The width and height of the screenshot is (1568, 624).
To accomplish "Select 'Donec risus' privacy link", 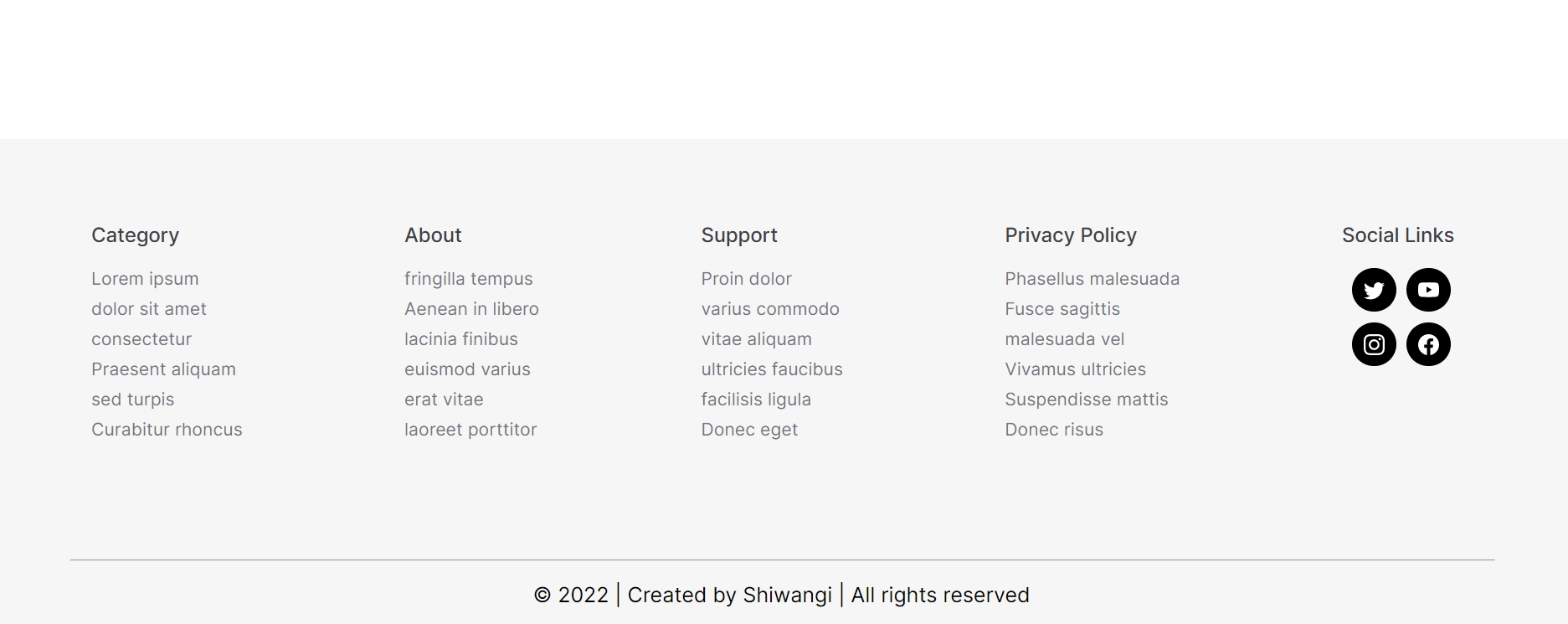I will click(1054, 429).
